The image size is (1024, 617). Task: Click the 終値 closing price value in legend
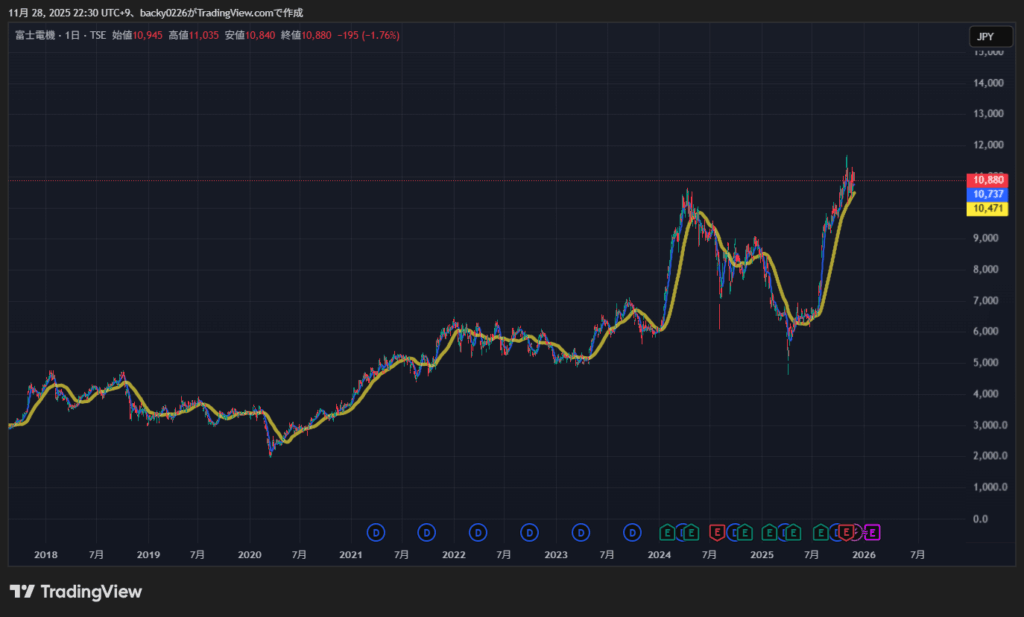pos(324,35)
